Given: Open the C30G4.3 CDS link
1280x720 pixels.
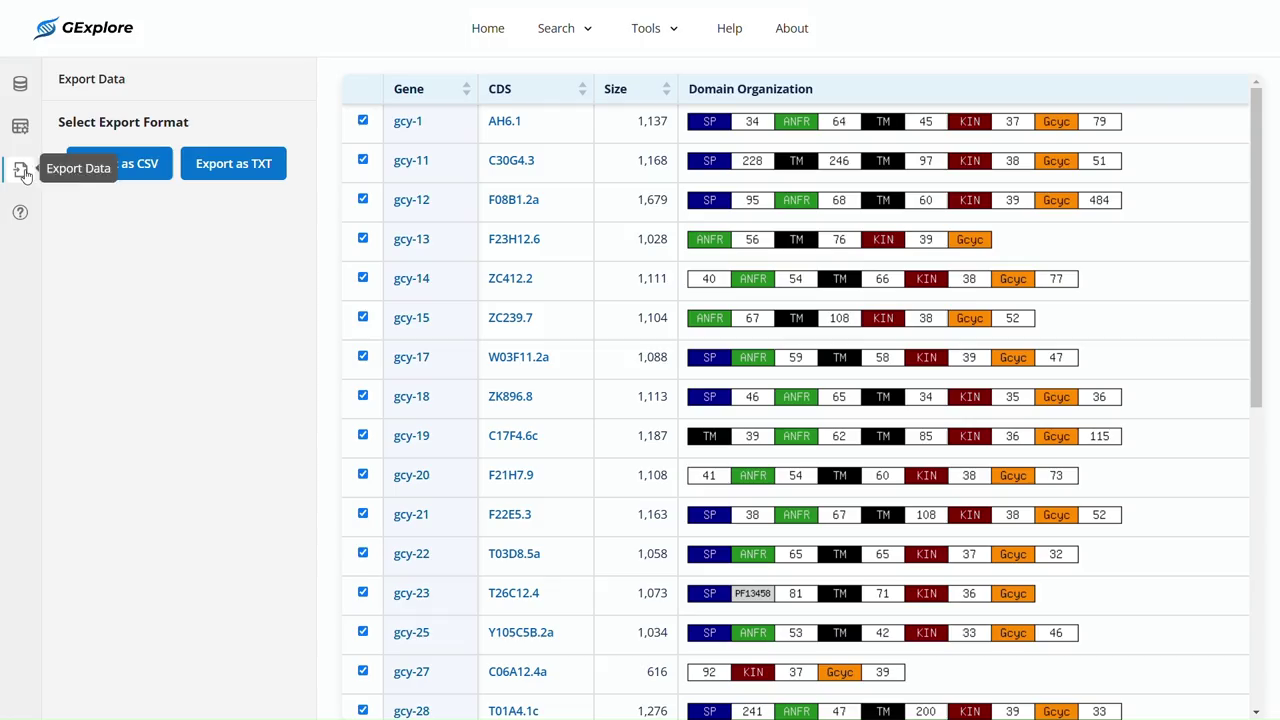Looking at the screenshot, I should pyautogui.click(x=511, y=160).
